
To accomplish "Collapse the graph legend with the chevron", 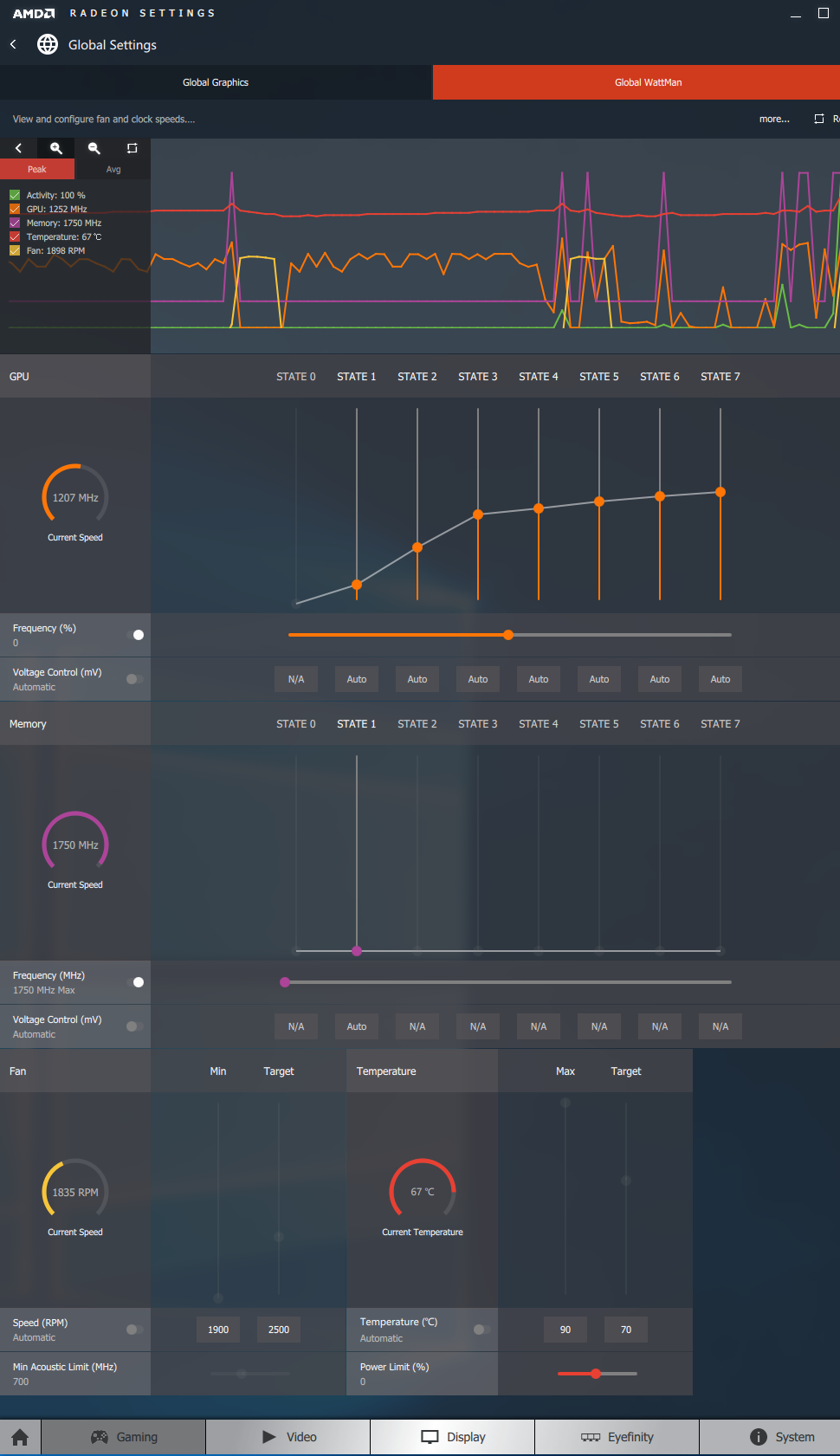I will pyautogui.click(x=18, y=148).
